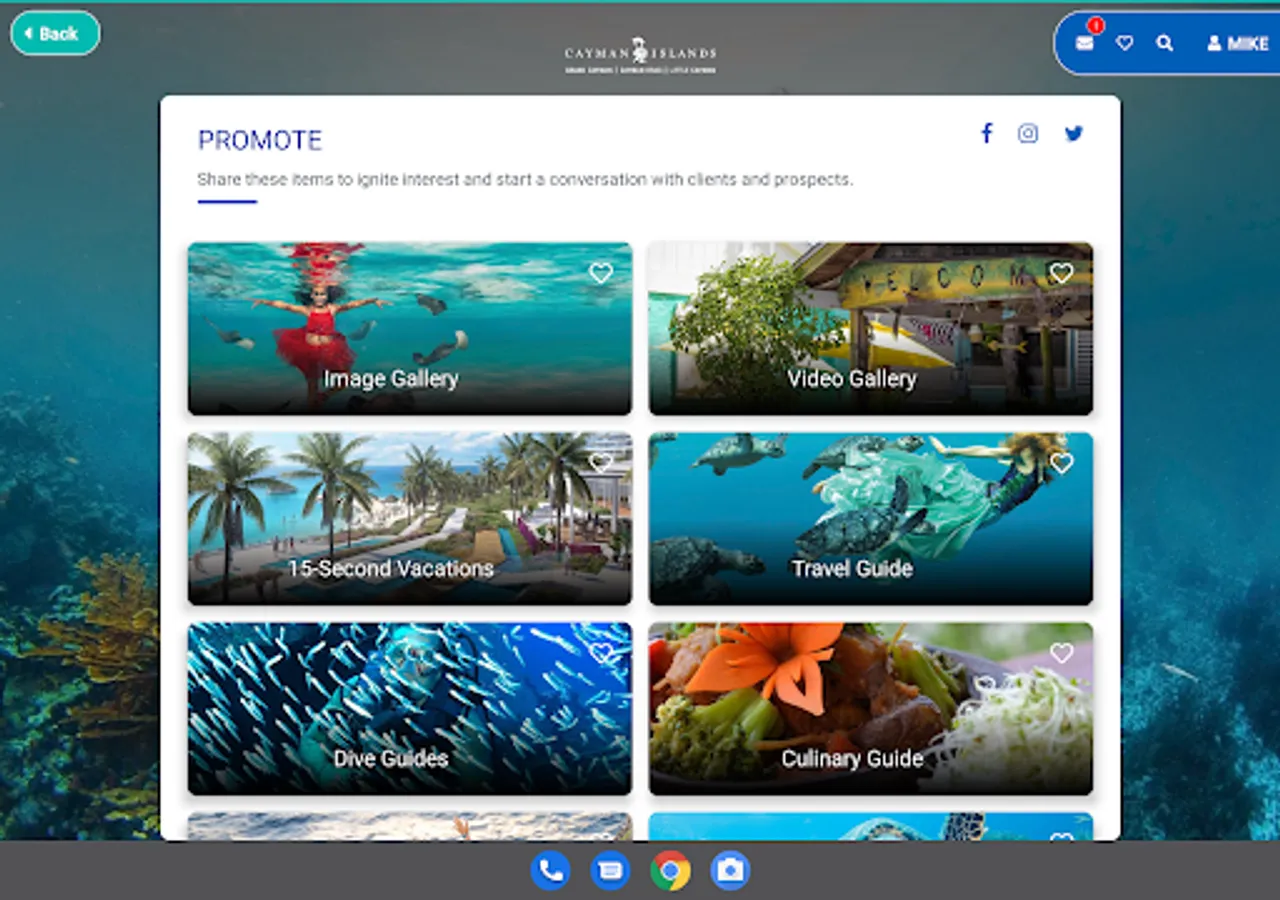Screen dimensions: 1280x900
Task: Favorite the Image Gallery card
Action: click(x=601, y=273)
